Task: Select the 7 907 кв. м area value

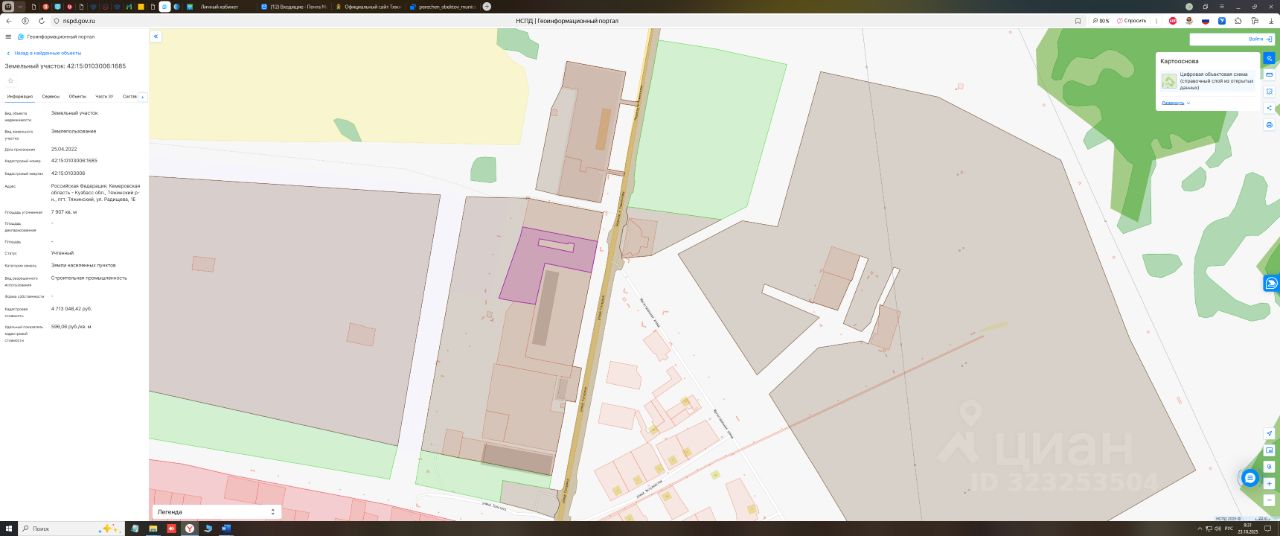Action: click(64, 212)
